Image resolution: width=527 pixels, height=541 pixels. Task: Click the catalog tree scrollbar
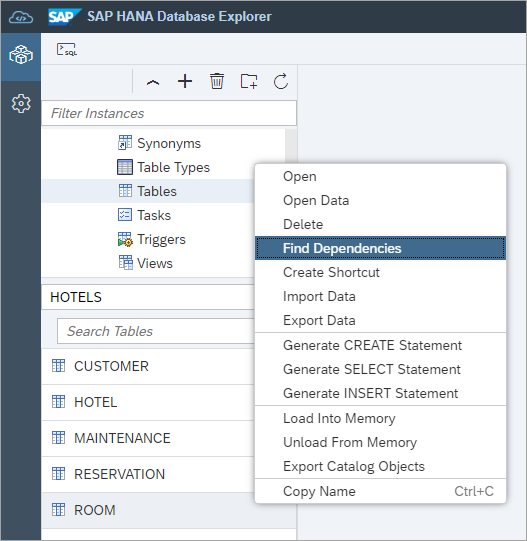[291, 147]
